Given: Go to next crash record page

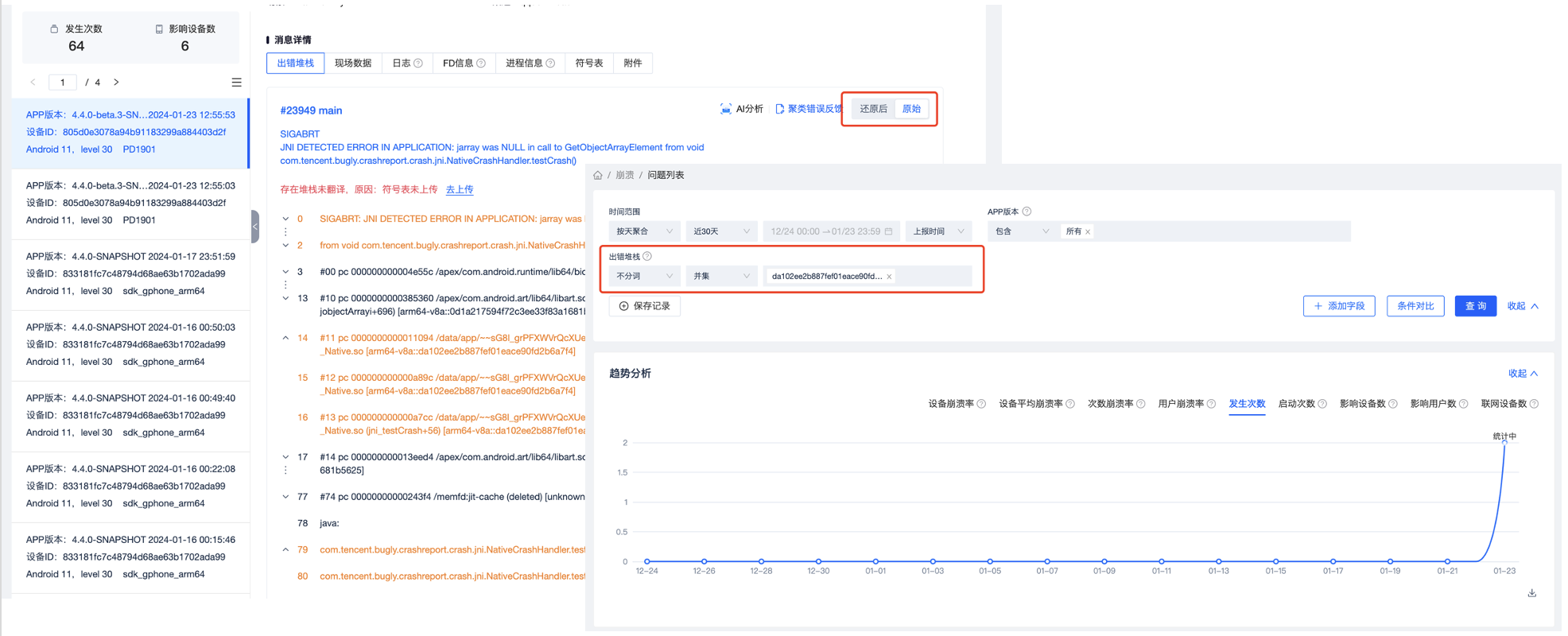Looking at the screenshot, I should pos(116,83).
